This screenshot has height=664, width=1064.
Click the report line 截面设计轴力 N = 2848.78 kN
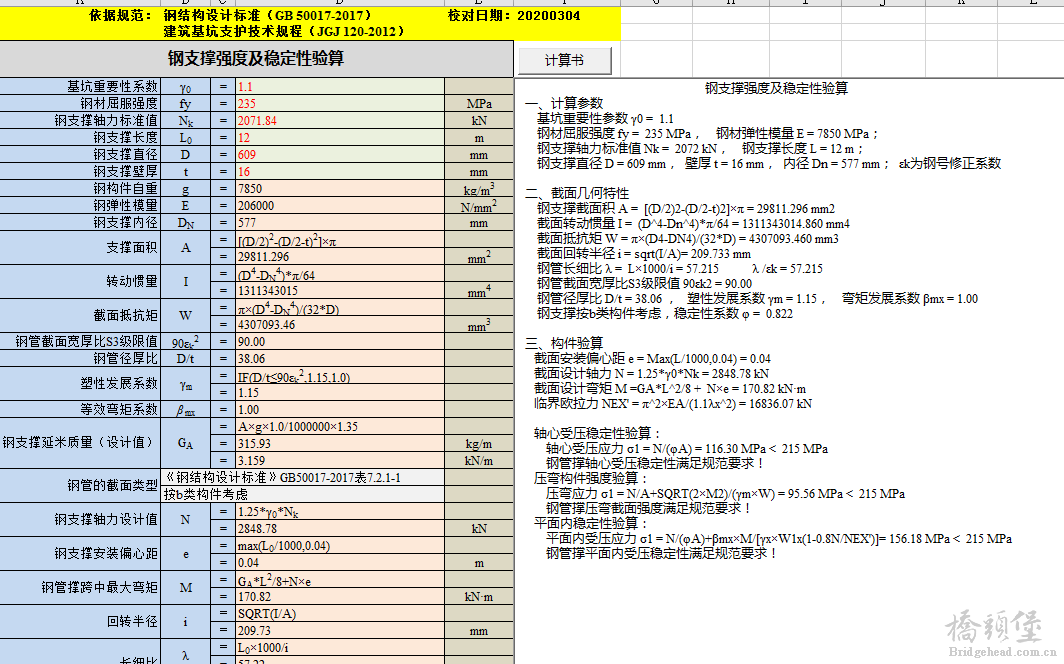651,374
